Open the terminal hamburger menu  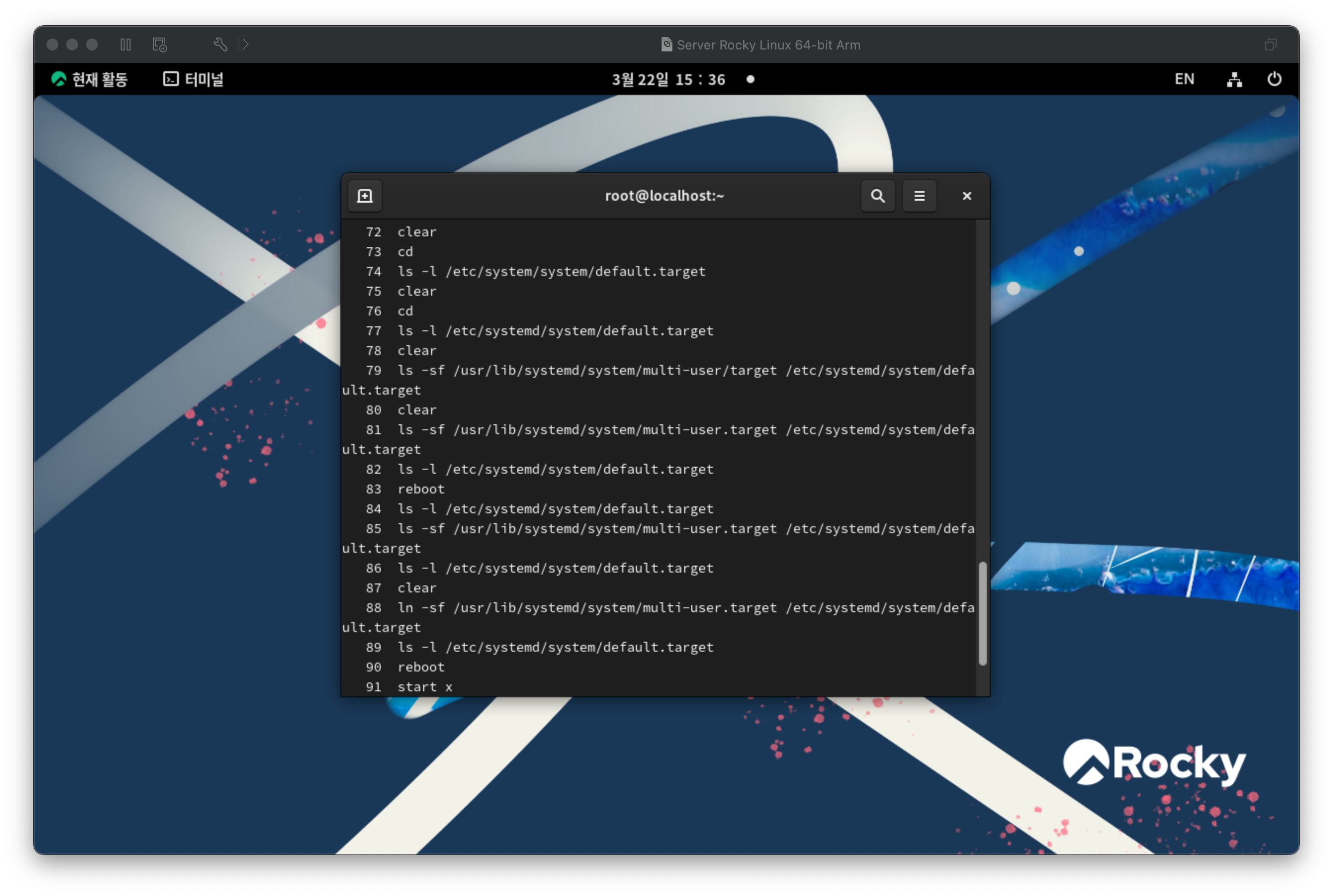coord(919,196)
